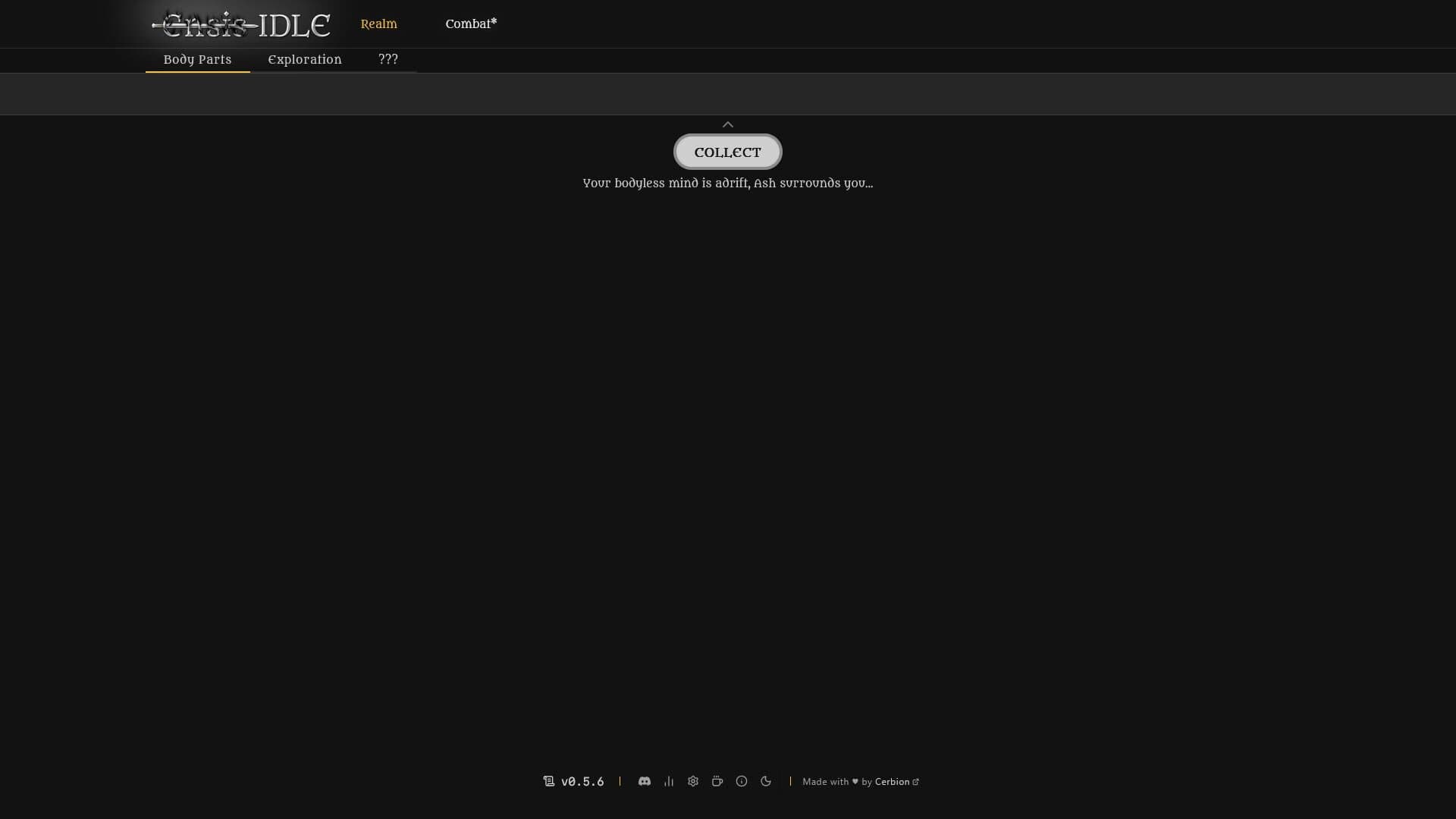Open the statistics bar chart icon
Screen dimensions: 1456x819
pos(669,781)
